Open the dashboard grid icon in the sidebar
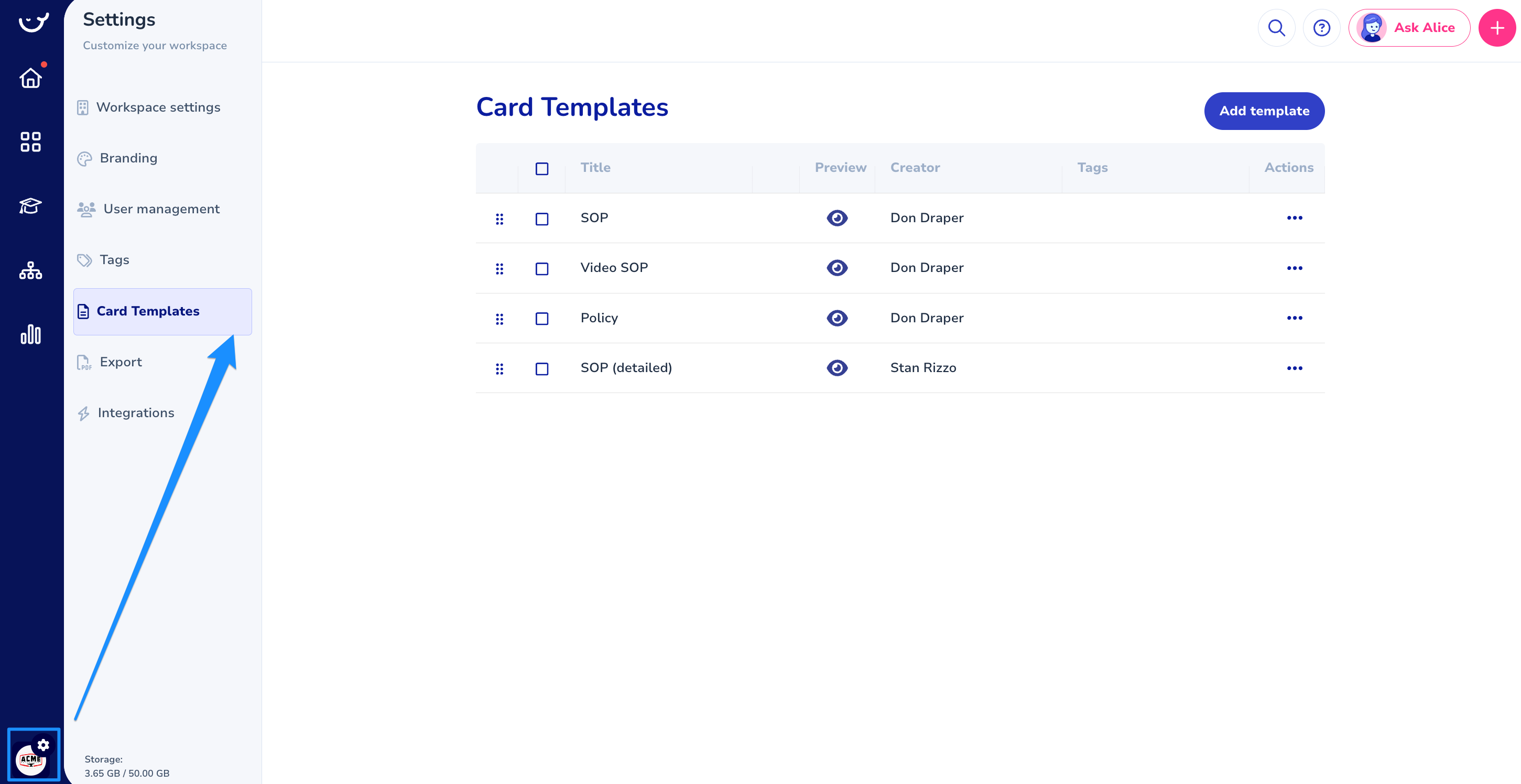This screenshot has width=1521, height=784. 31,141
